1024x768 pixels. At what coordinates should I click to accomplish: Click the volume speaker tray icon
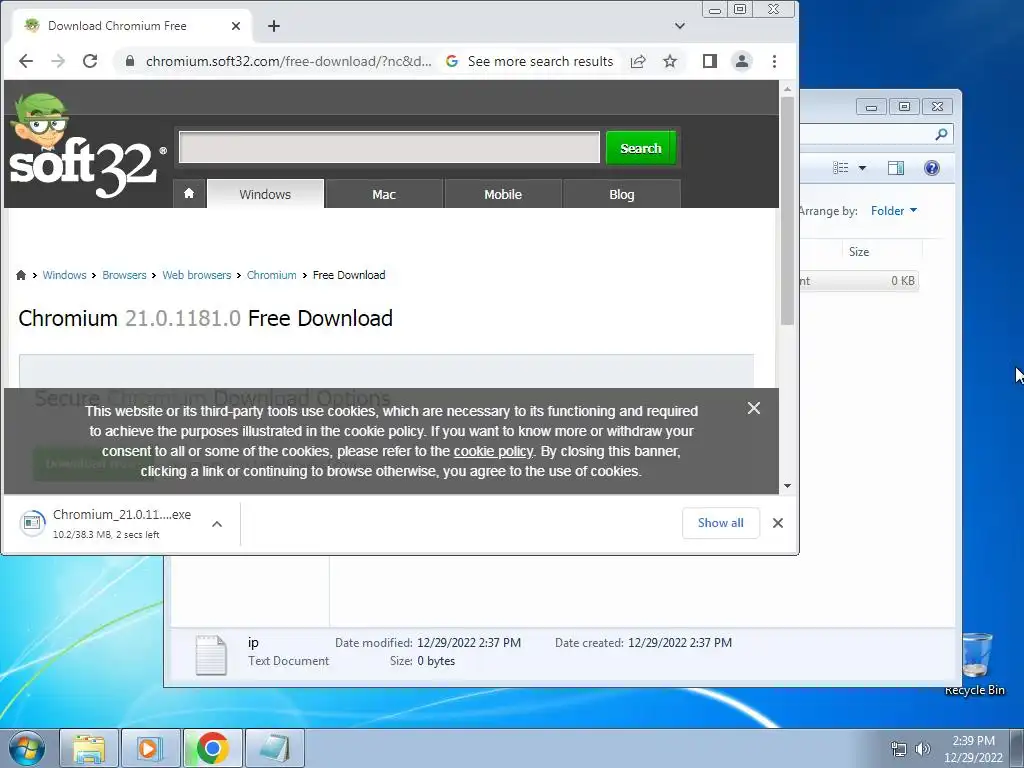(922, 749)
